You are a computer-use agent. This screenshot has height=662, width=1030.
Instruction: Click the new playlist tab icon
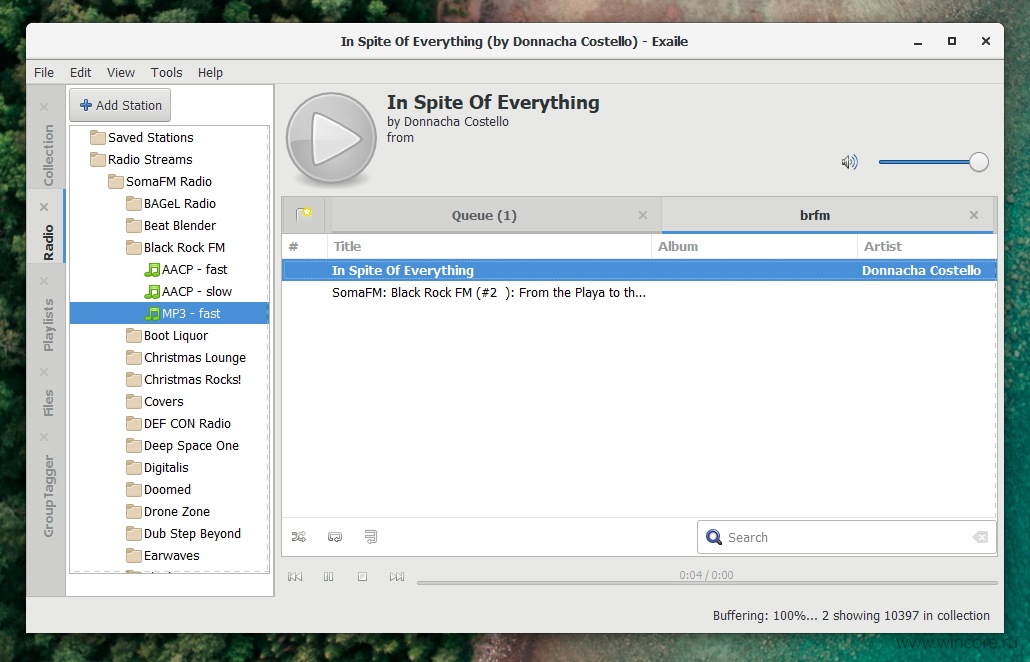[303, 215]
